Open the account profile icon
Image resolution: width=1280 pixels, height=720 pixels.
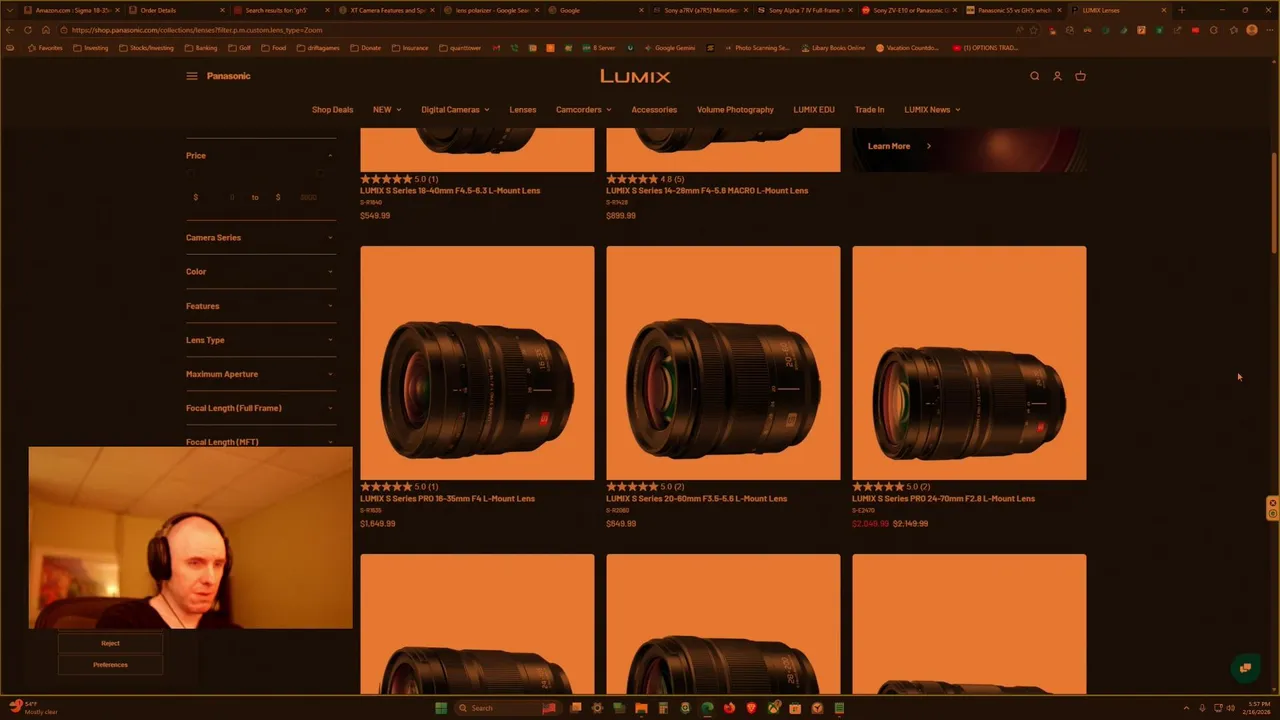(x=1057, y=76)
